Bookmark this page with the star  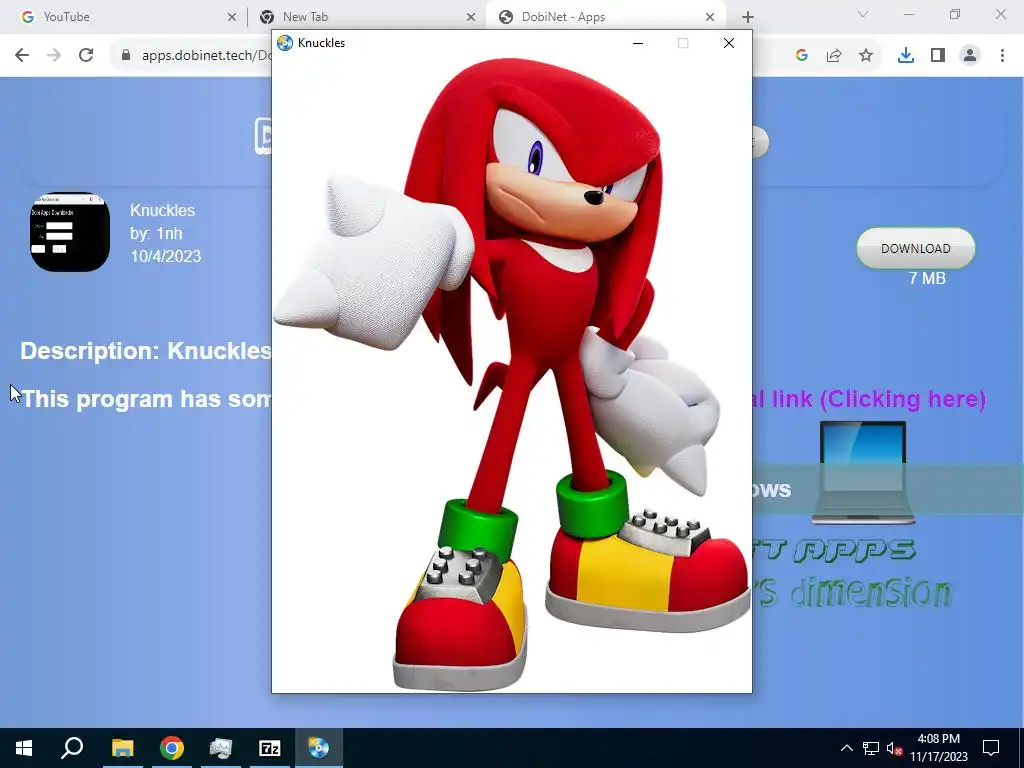pos(866,56)
